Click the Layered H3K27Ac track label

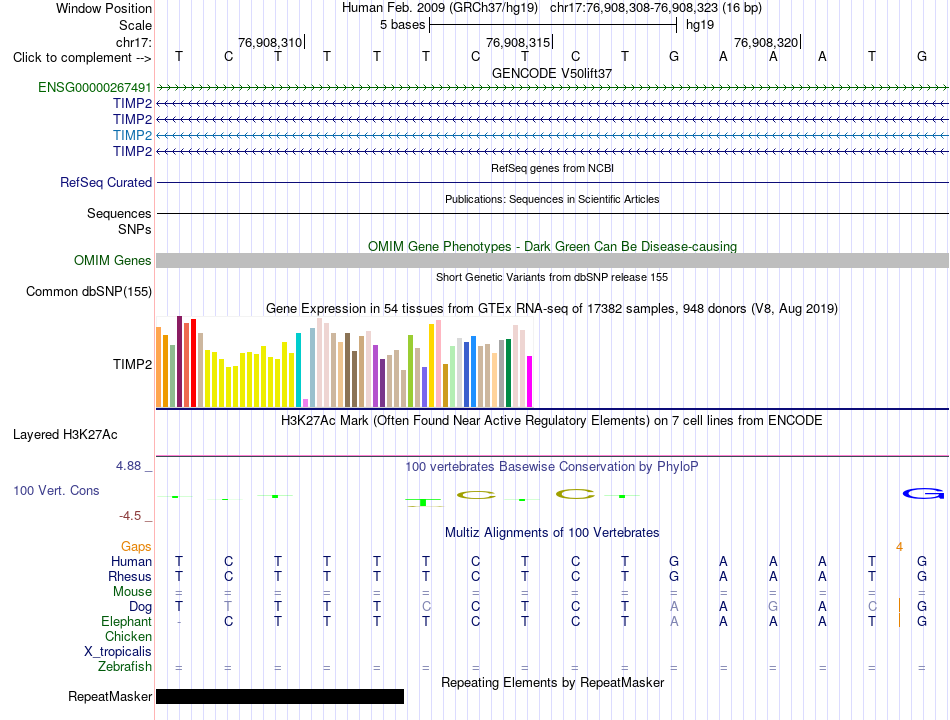tap(65, 435)
